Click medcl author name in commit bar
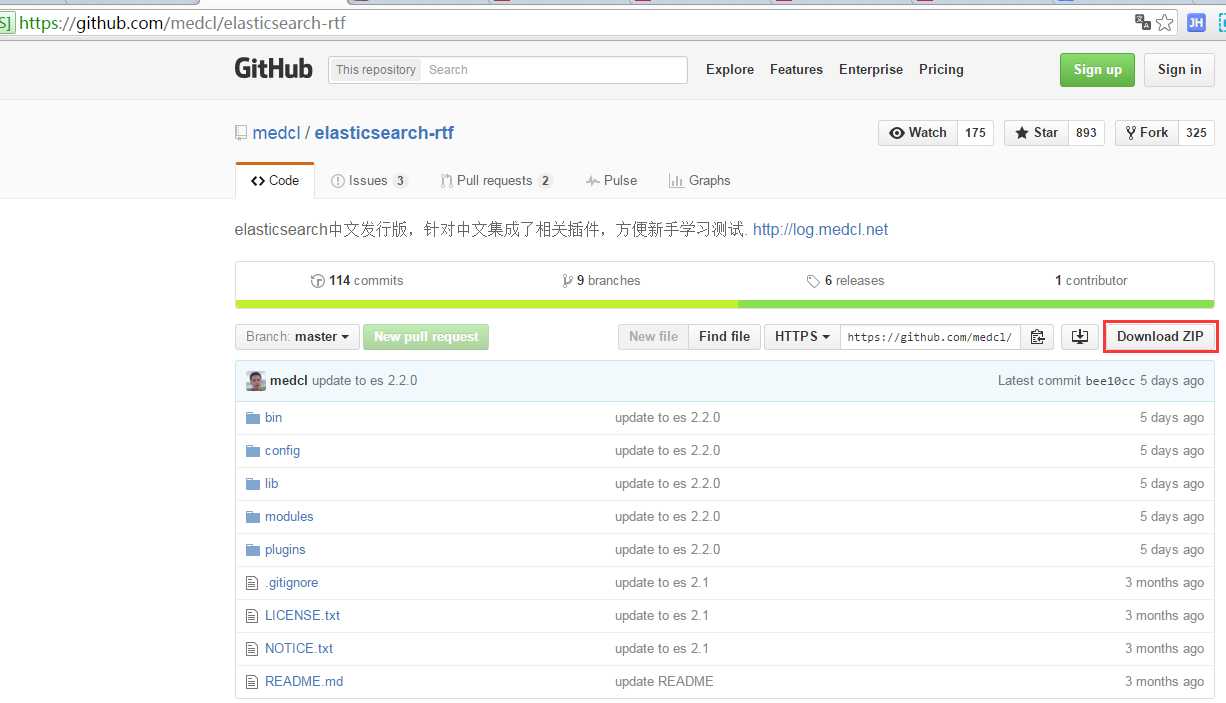Screen dimensions: 1226x703 [289, 381]
